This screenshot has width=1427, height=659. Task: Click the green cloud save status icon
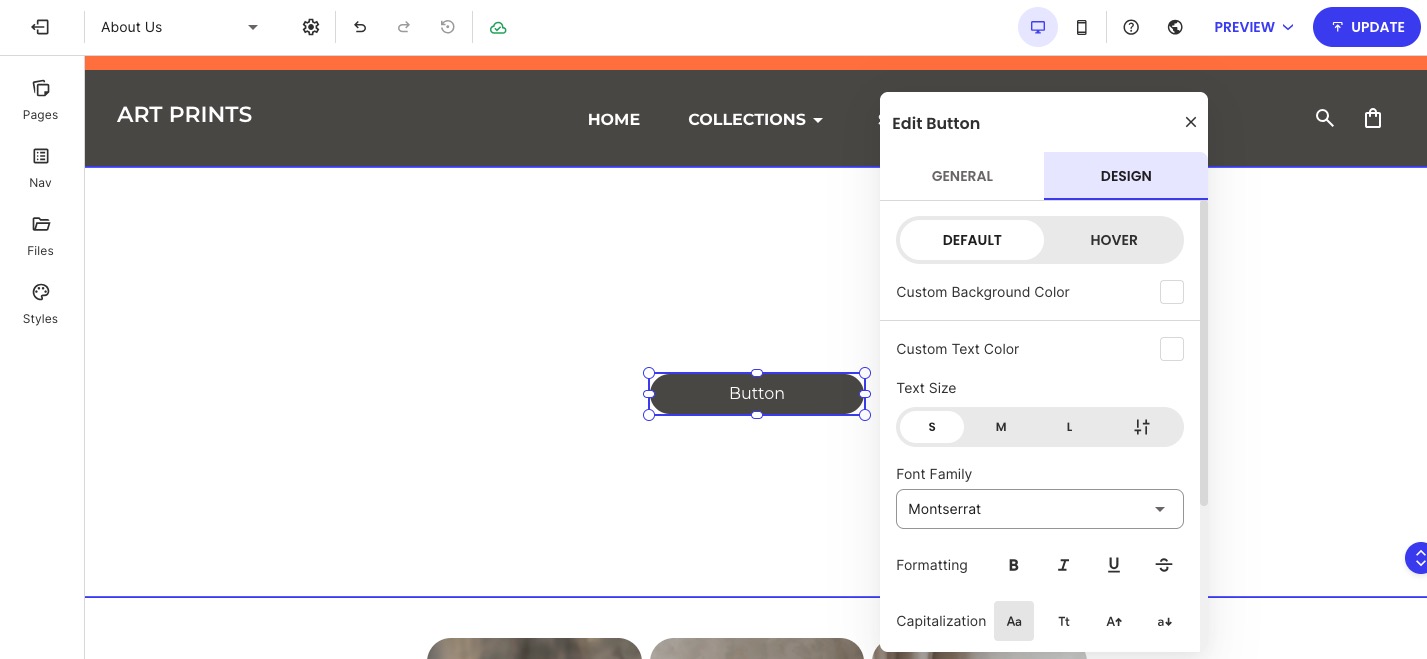[x=498, y=27]
